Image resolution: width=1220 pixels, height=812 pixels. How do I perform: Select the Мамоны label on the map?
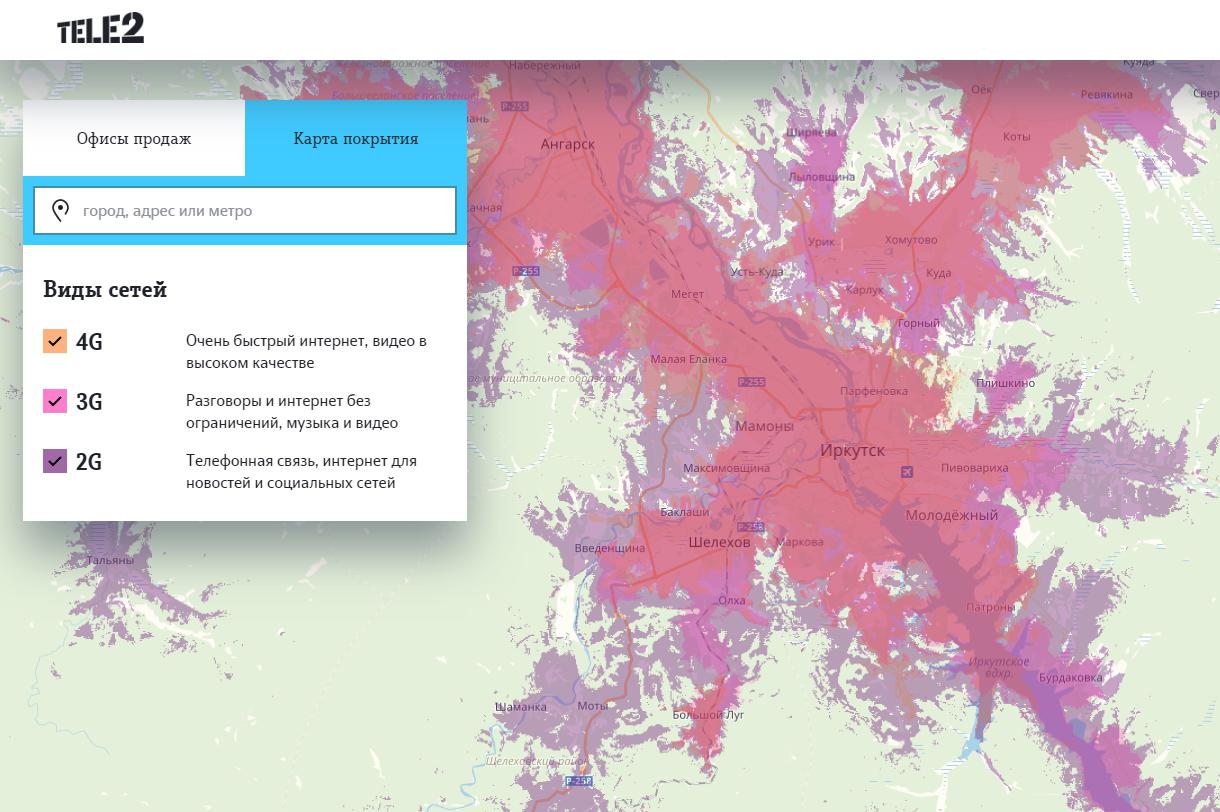(x=764, y=426)
